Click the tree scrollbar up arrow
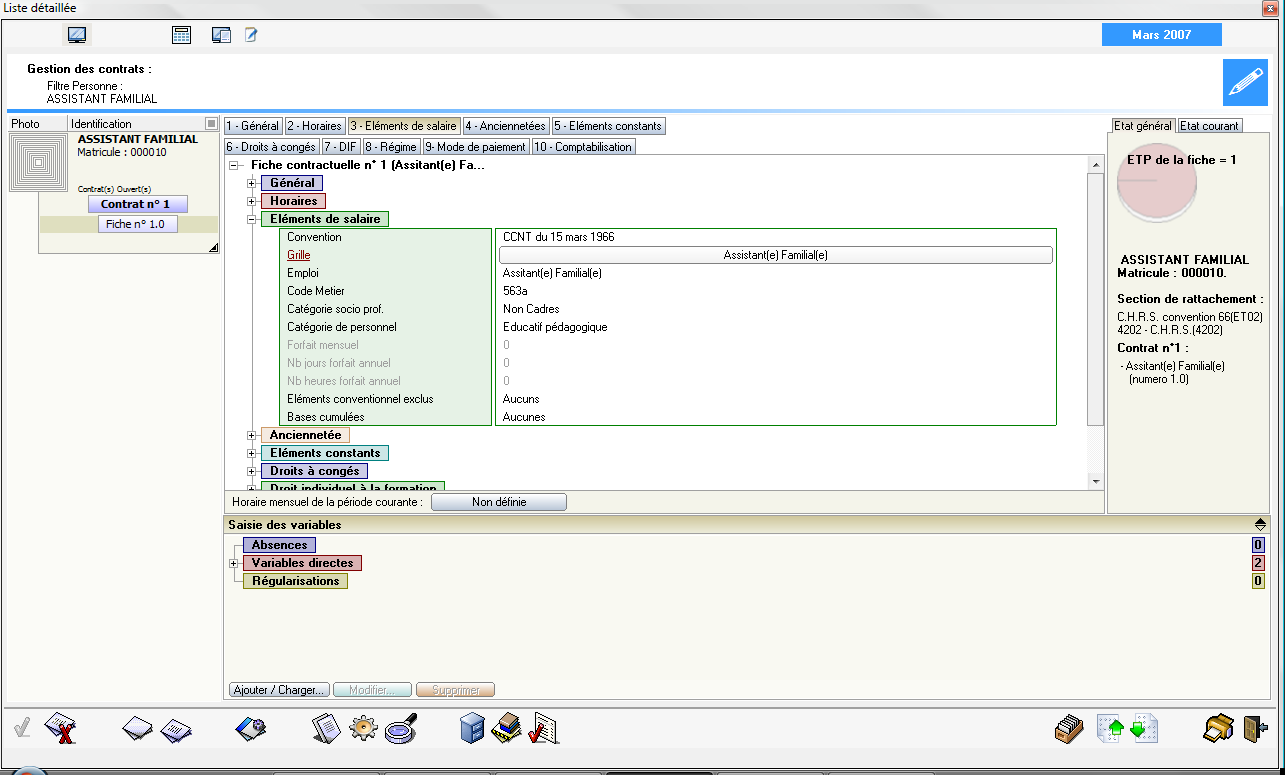Screen dimensions: 1285x775 (1096, 164)
